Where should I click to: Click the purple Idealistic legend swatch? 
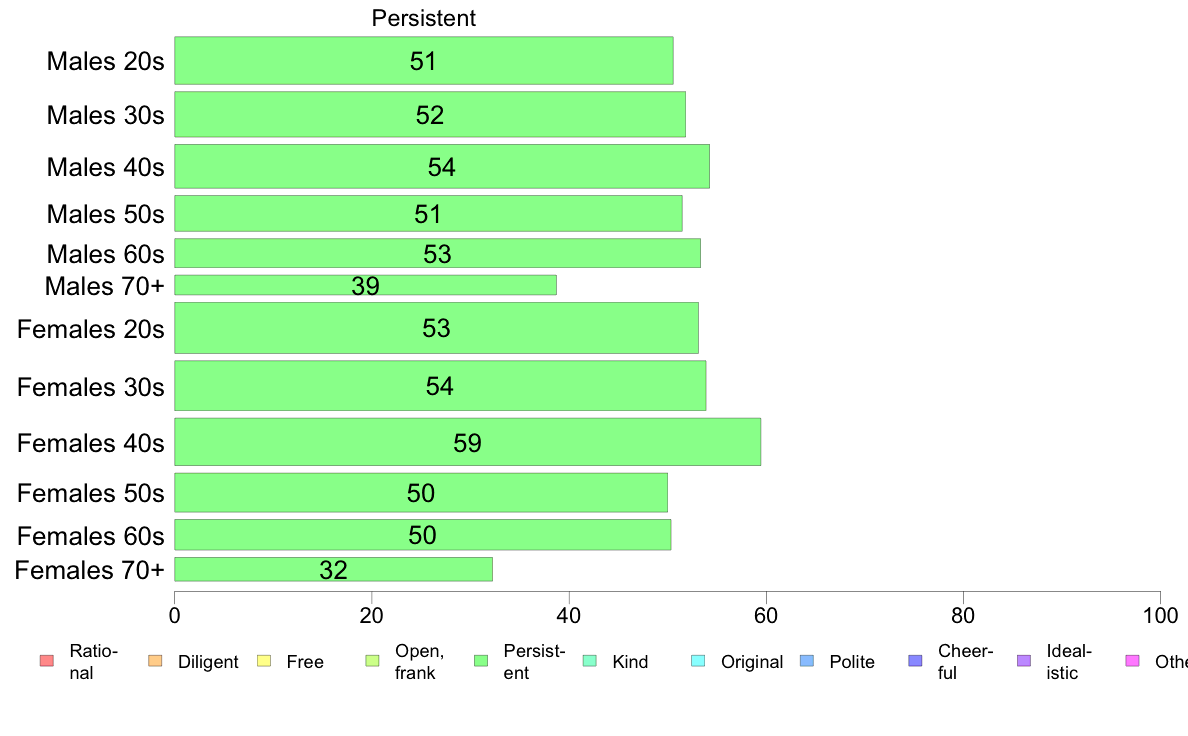[x=1024, y=661]
